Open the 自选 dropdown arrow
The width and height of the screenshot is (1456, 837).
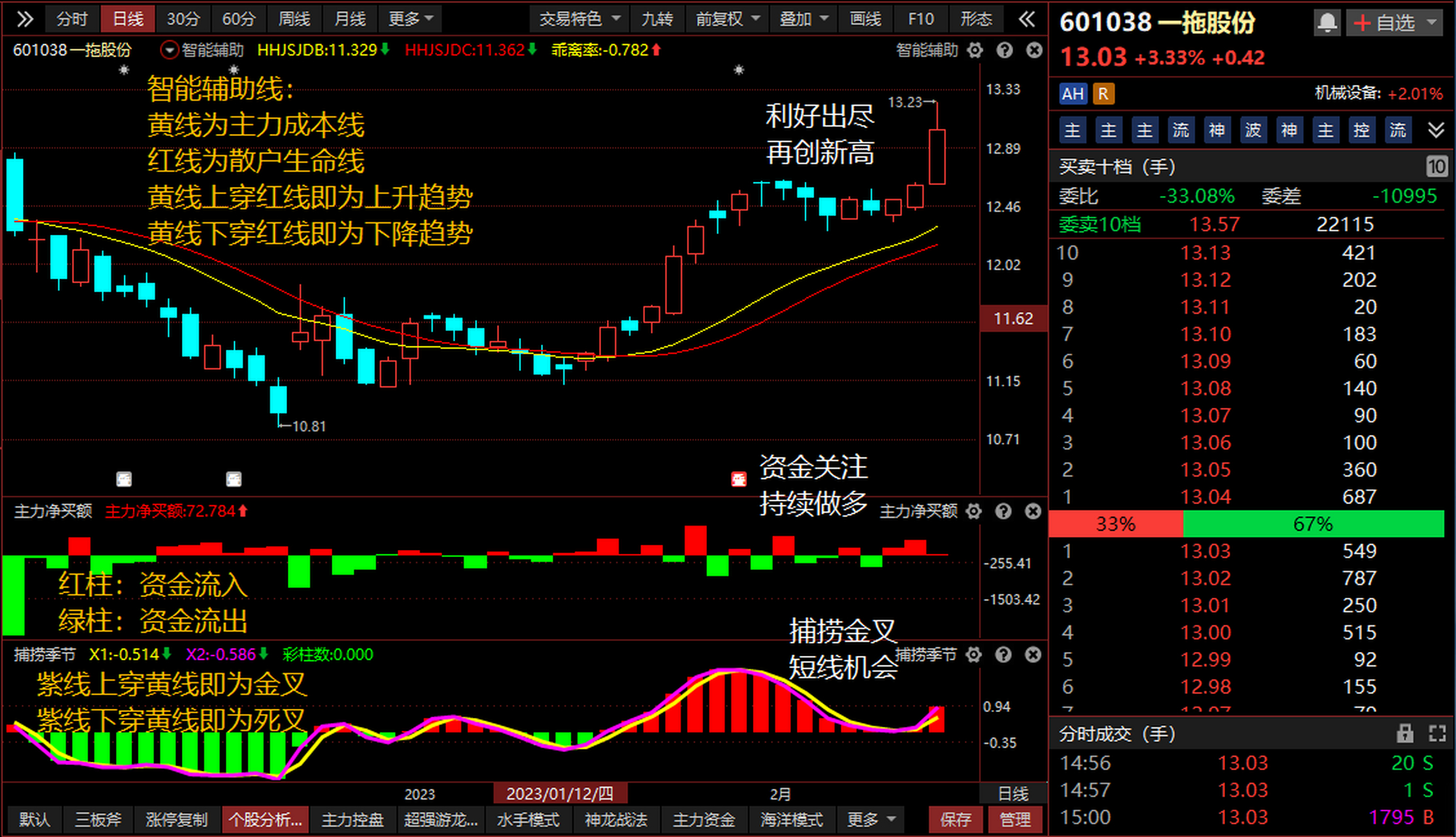(x=1432, y=24)
